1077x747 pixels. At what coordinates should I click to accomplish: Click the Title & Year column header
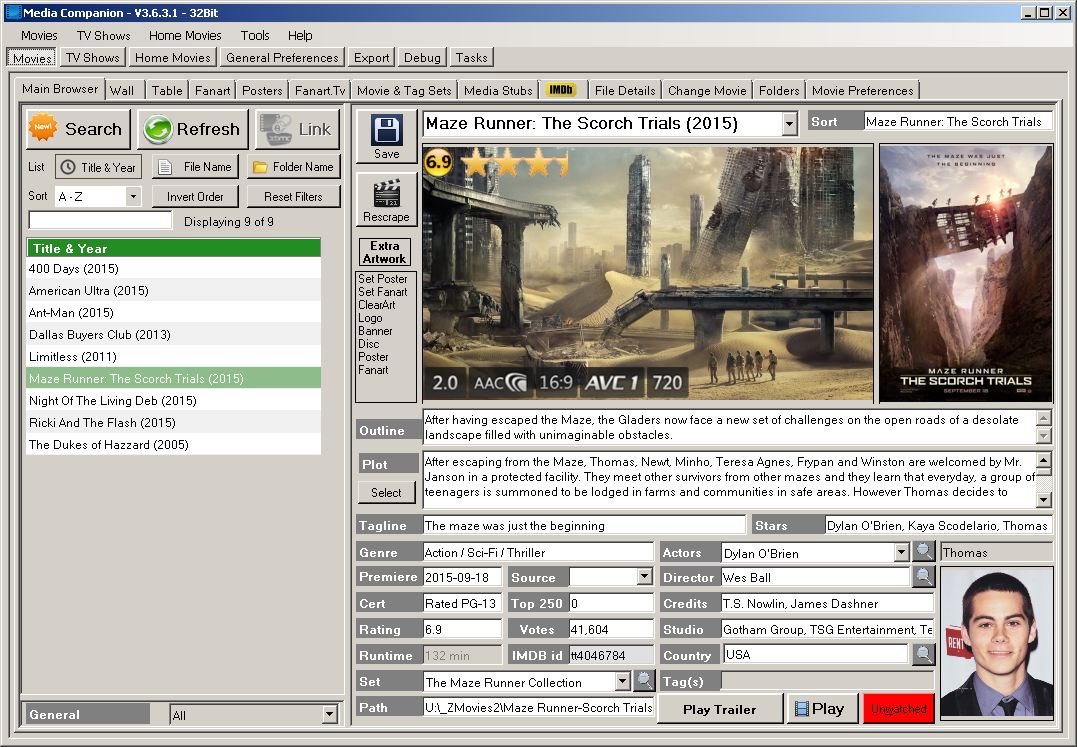173,248
